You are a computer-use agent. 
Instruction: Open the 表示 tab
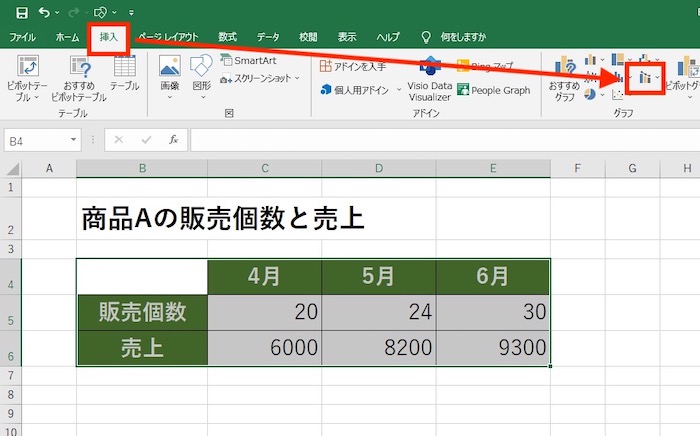tap(347, 37)
